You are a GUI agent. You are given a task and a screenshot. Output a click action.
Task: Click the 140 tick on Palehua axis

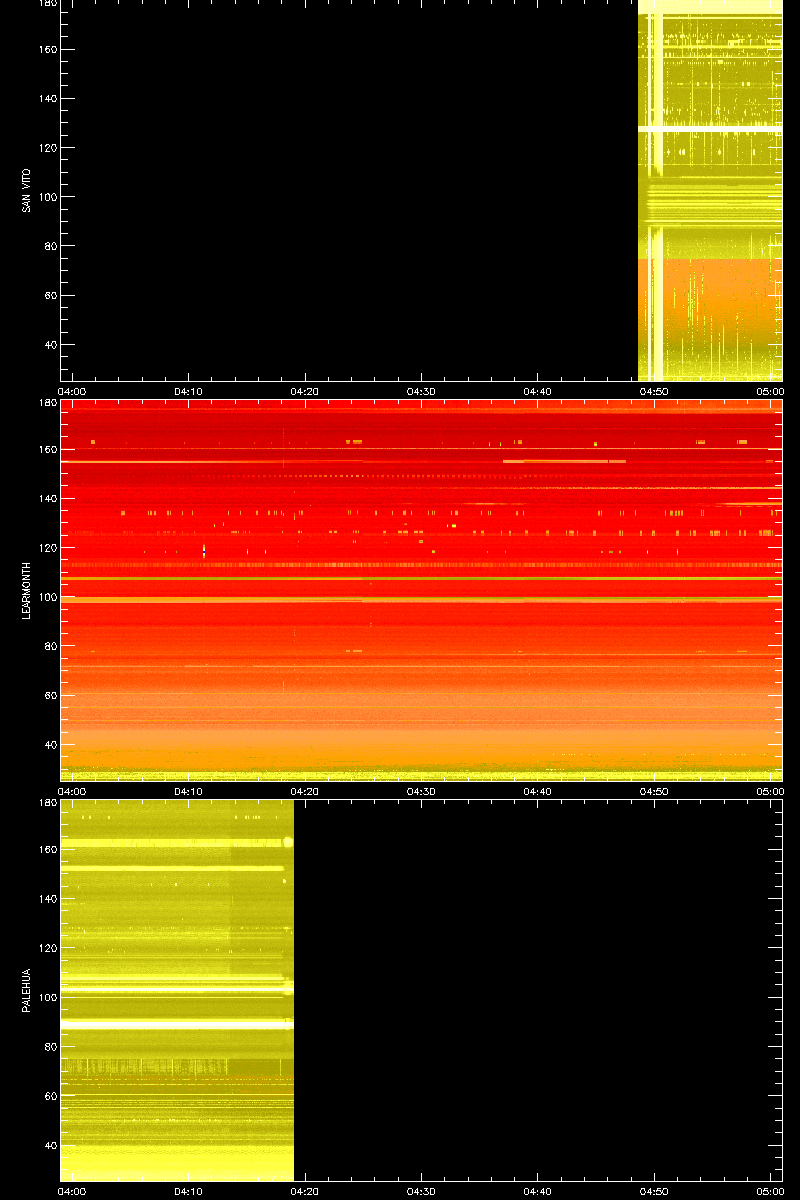47,899
